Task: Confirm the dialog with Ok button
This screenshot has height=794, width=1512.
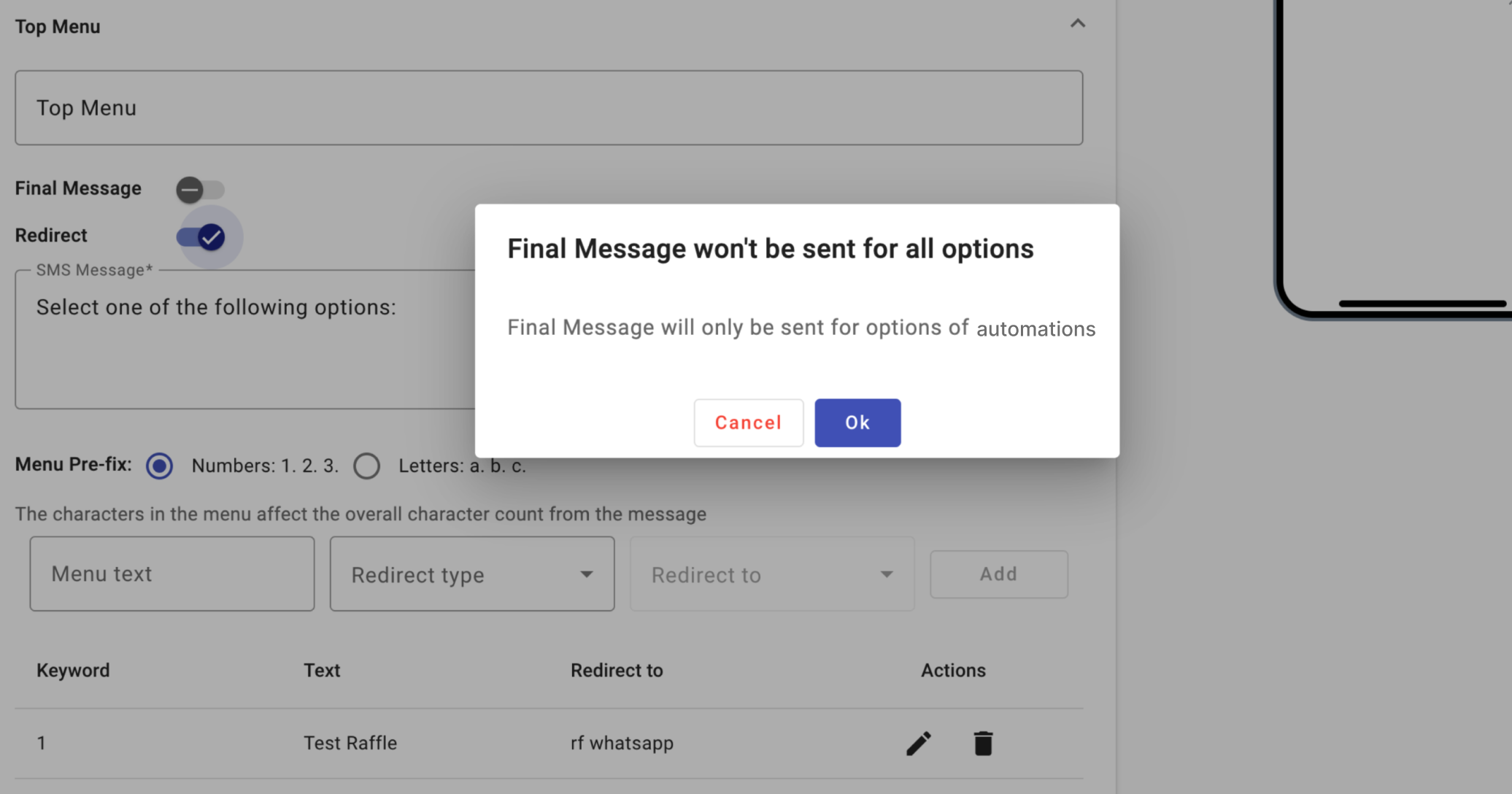Action: 857,423
